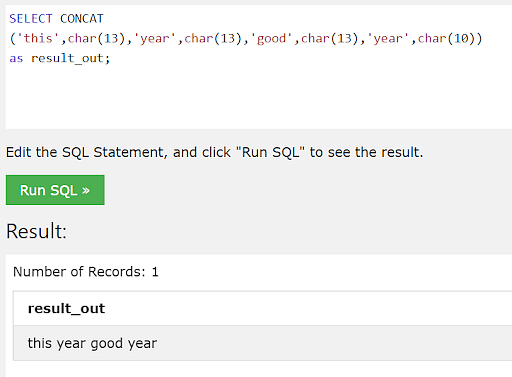Click the second 'year' string in the query

point(388,39)
